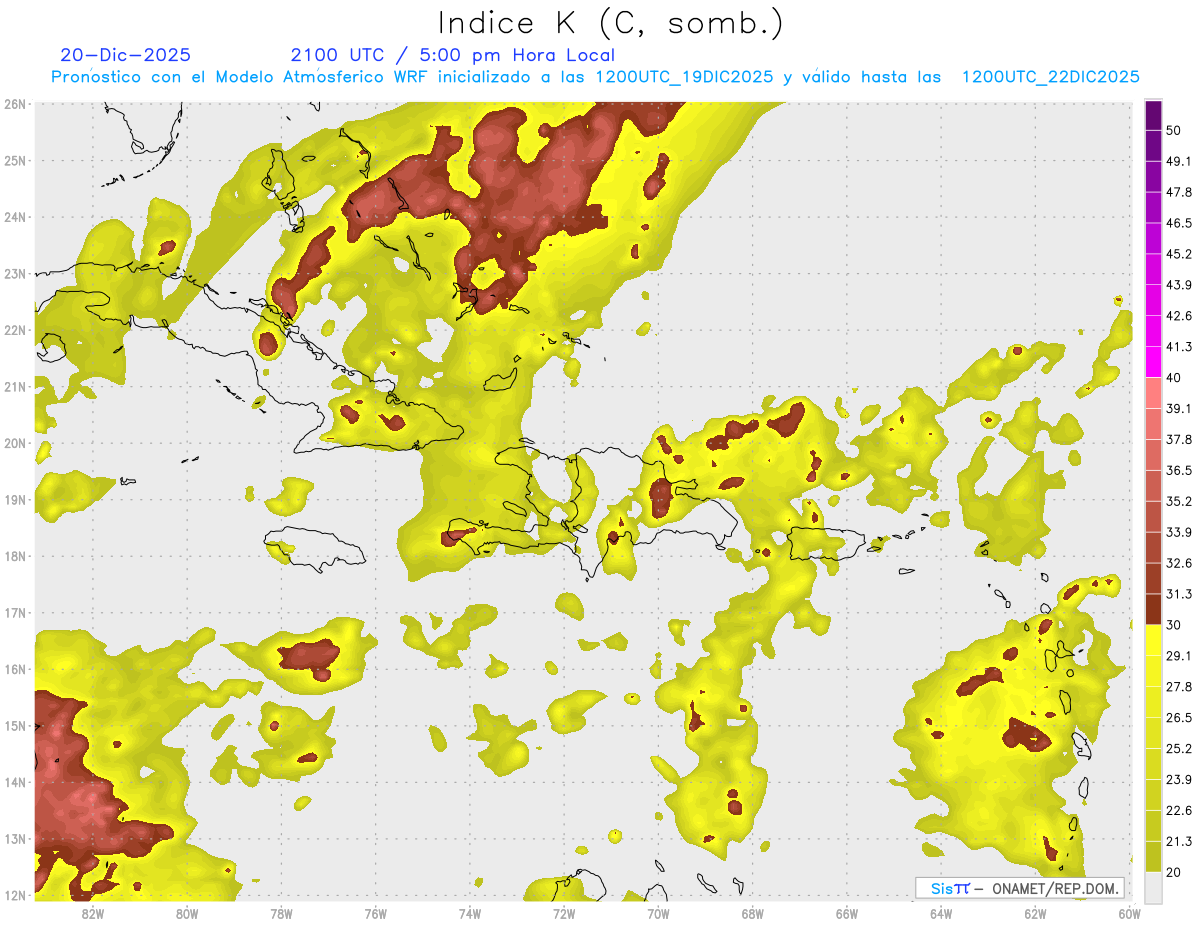
Task: Click the color bar label '35.2'
Action: pos(1178,501)
